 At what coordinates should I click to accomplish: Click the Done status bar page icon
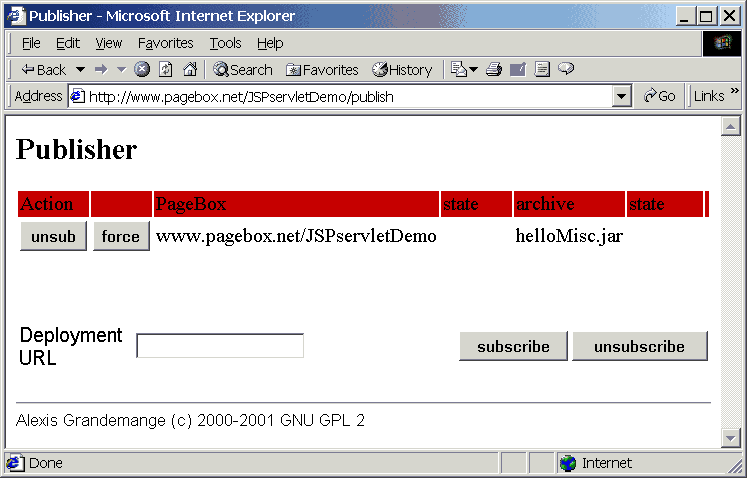pyautogui.click(x=15, y=463)
